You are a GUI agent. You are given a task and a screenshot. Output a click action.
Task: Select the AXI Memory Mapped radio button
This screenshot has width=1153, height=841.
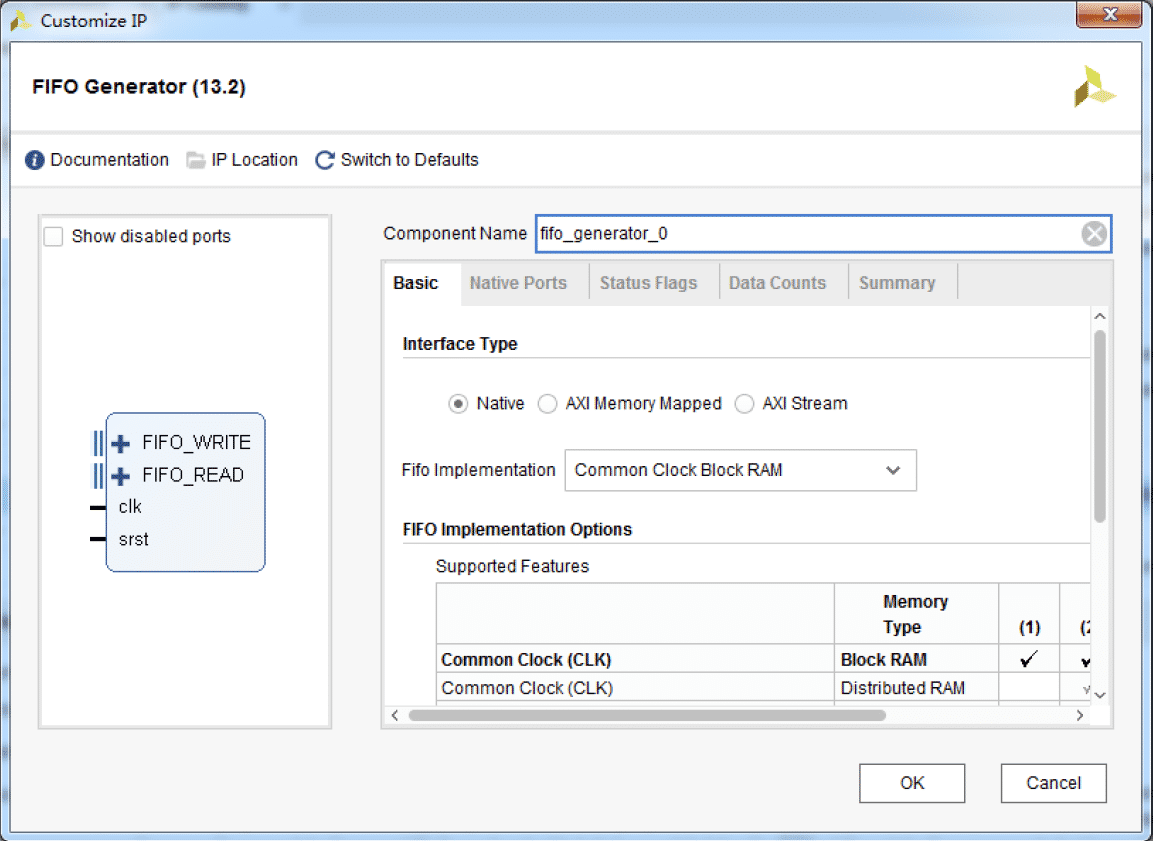click(x=547, y=404)
